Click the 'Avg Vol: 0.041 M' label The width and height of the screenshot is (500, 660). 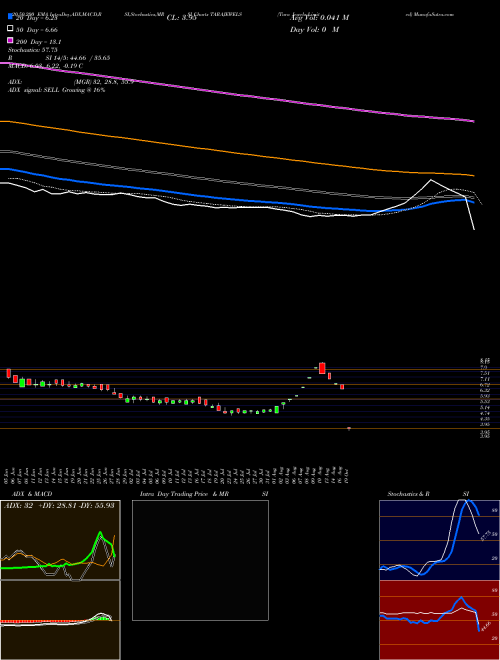[319, 18]
